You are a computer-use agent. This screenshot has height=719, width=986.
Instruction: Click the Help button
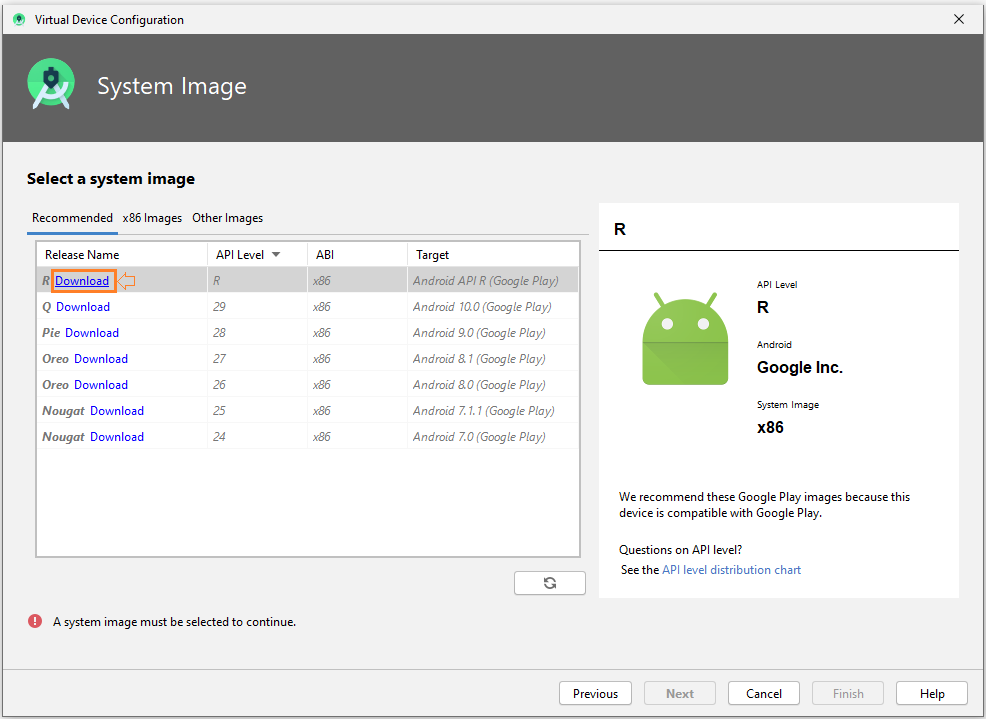coord(932,693)
